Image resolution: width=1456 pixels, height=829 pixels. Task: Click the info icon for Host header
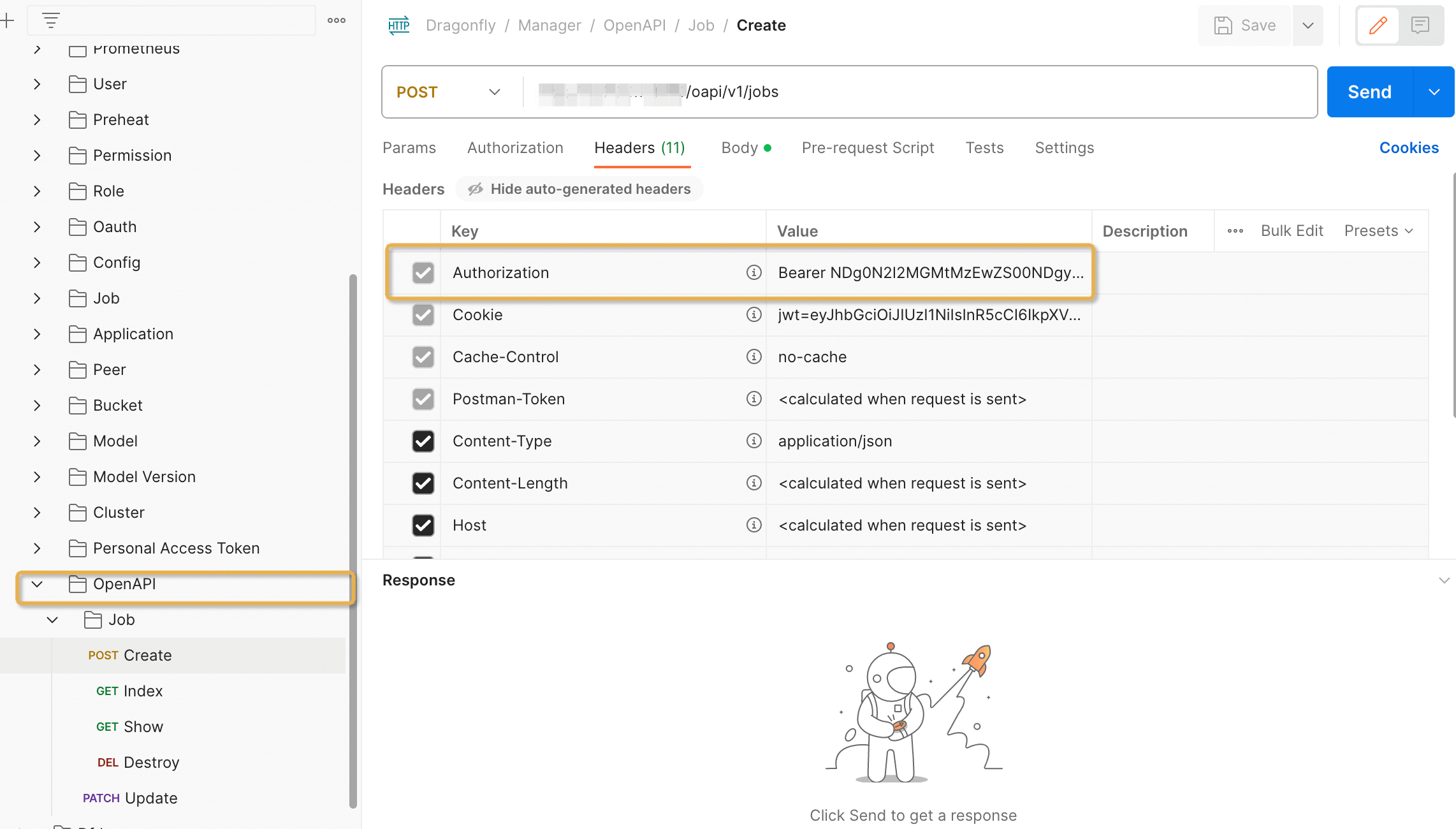753,525
